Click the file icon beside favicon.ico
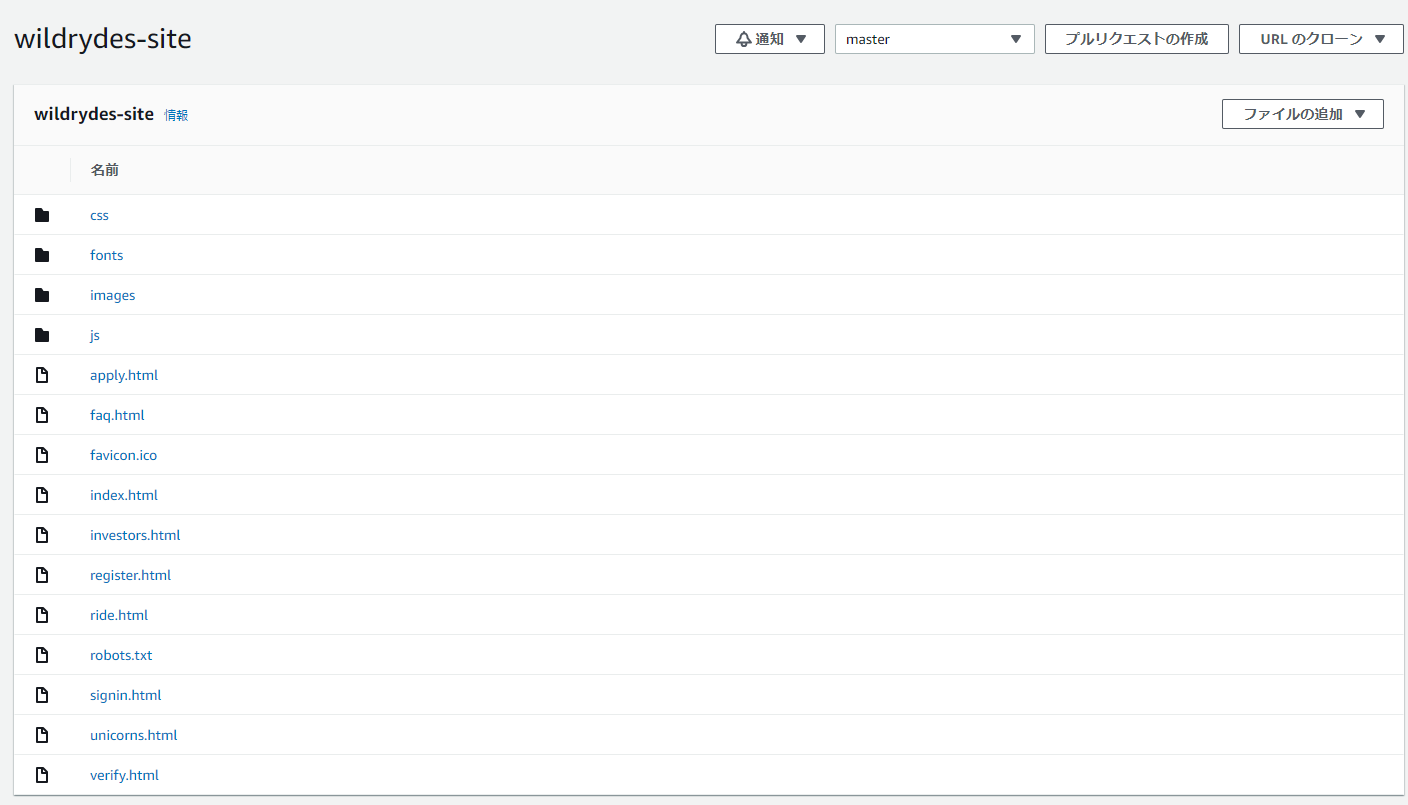Viewport: 1408px width, 805px height. pyautogui.click(x=41, y=454)
